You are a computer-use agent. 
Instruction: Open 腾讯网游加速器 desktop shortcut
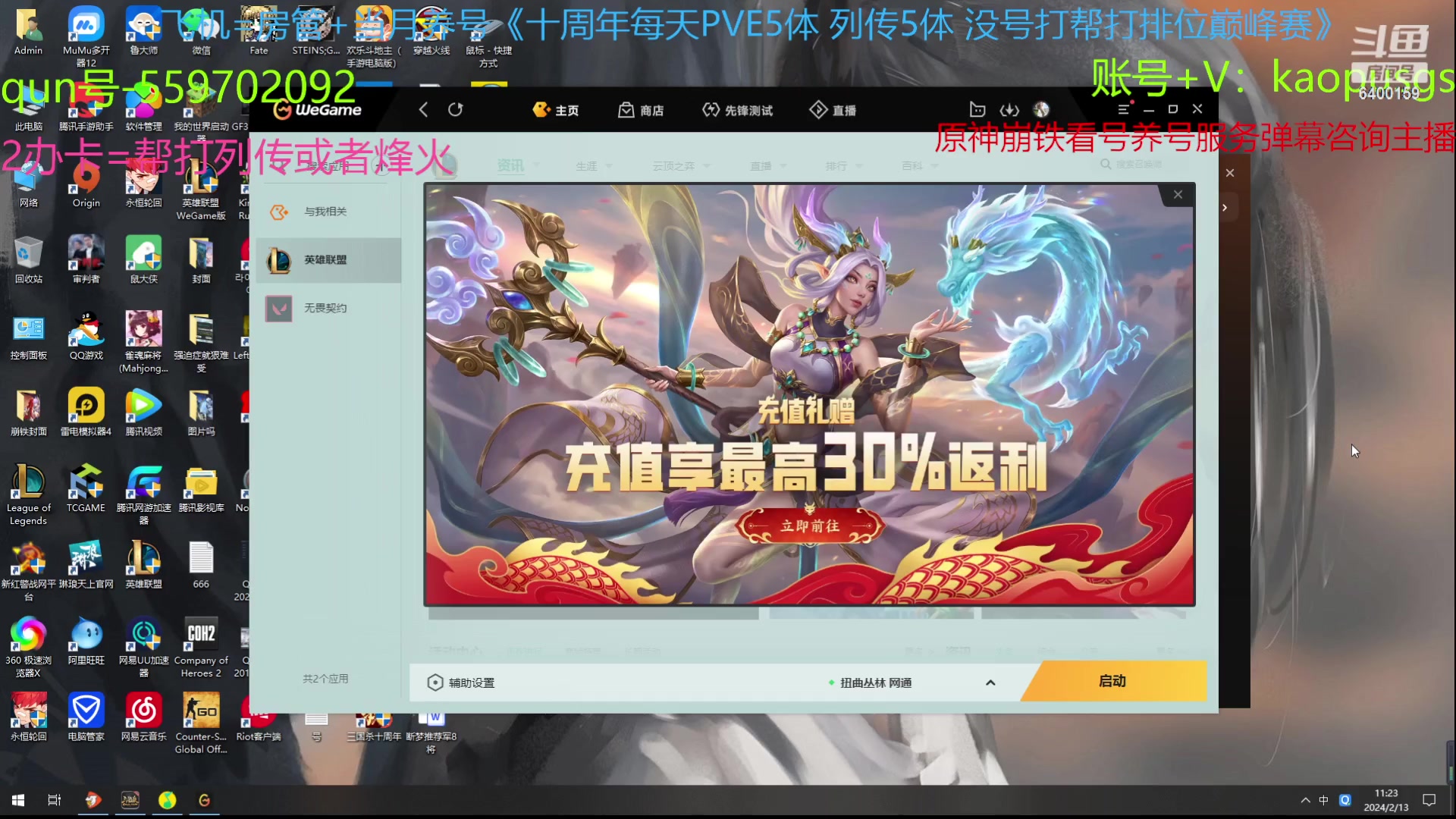click(143, 495)
